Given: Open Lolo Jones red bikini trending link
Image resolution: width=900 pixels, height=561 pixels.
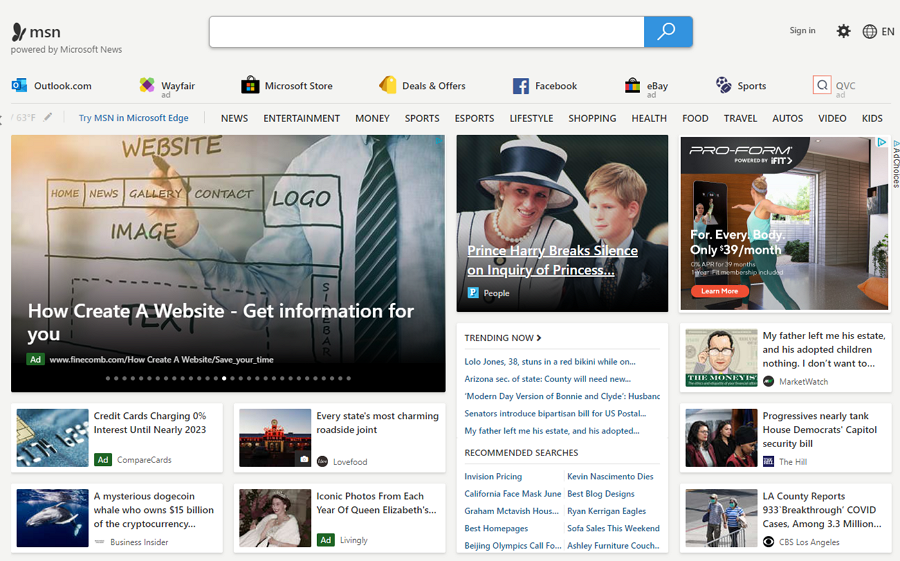Looking at the screenshot, I should coord(550,362).
